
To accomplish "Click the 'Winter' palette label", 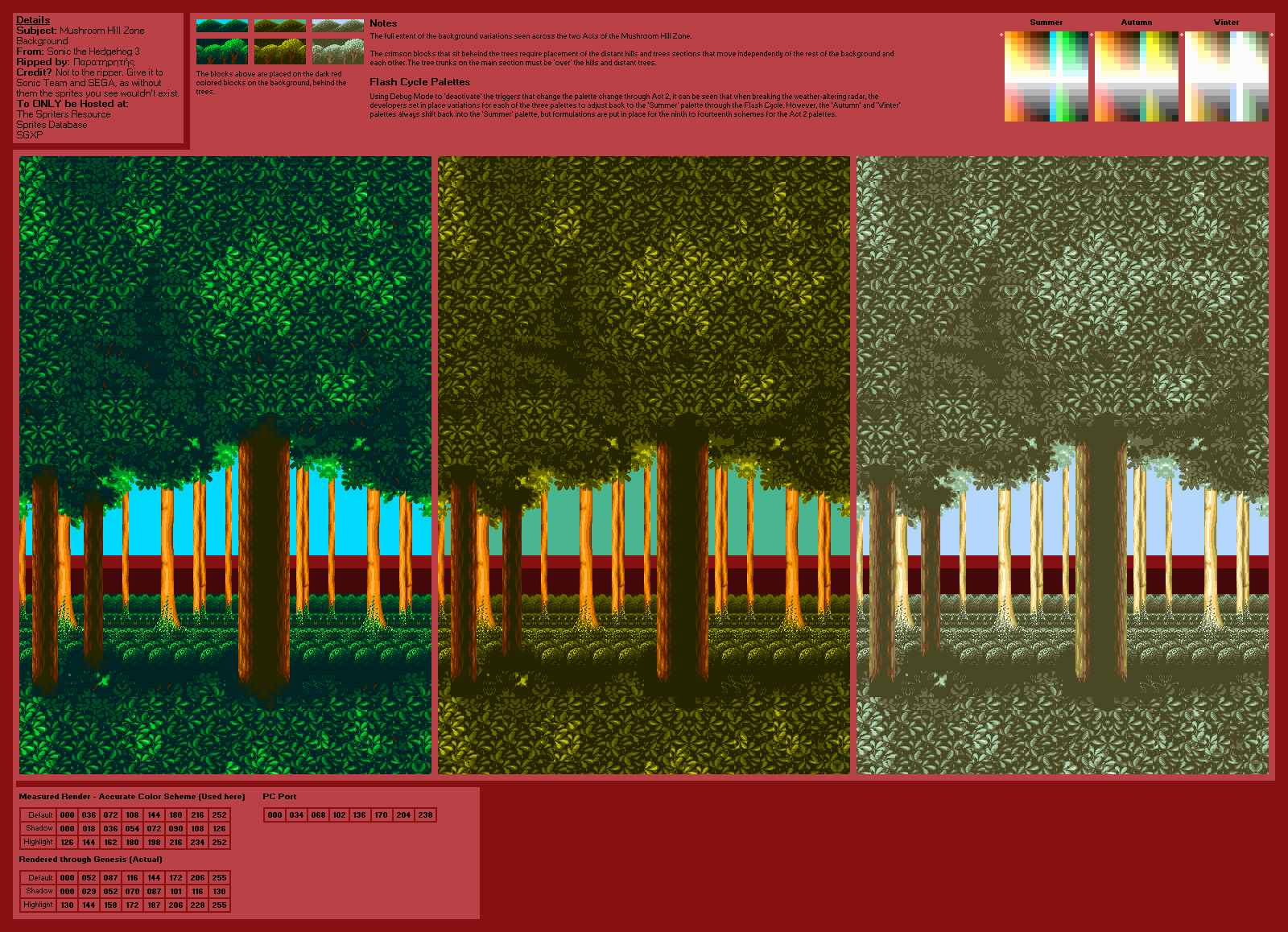I will pos(1227,23).
